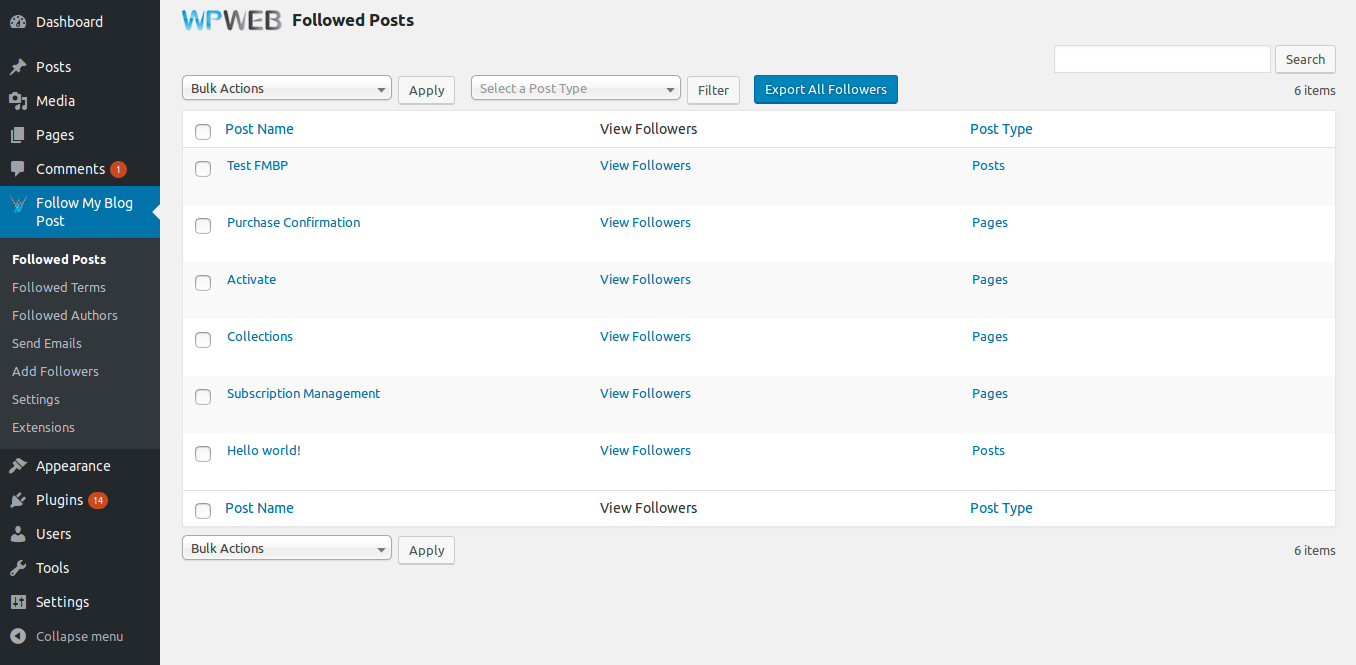Image resolution: width=1356 pixels, height=665 pixels.
Task: Click the Pages icon in sidebar
Action: (x=18, y=135)
